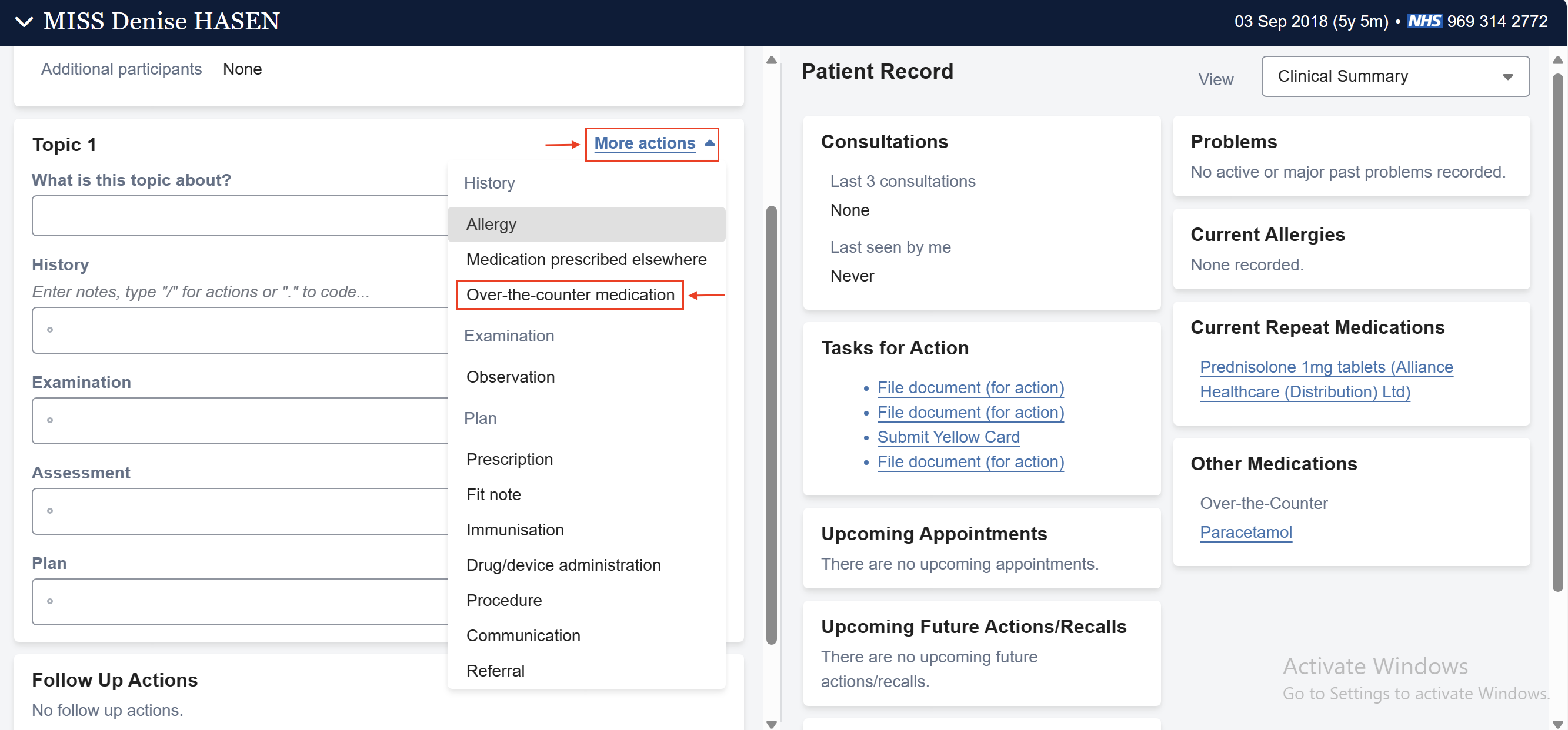This screenshot has width=1568, height=730.
Task: Open Submit Yellow Card task link
Action: [x=948, y=437]
